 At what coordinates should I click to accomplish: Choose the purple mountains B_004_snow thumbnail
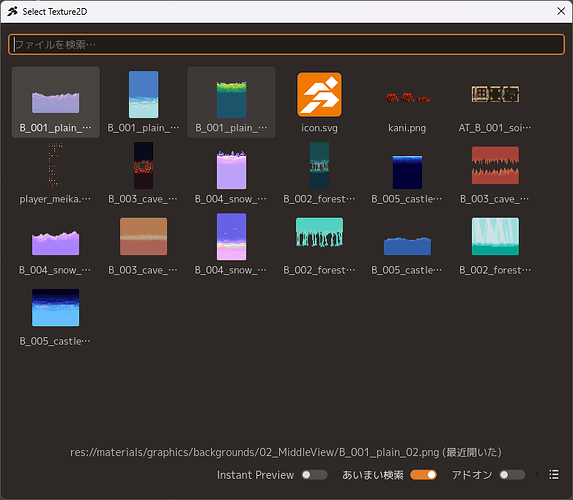pos(56,244)
